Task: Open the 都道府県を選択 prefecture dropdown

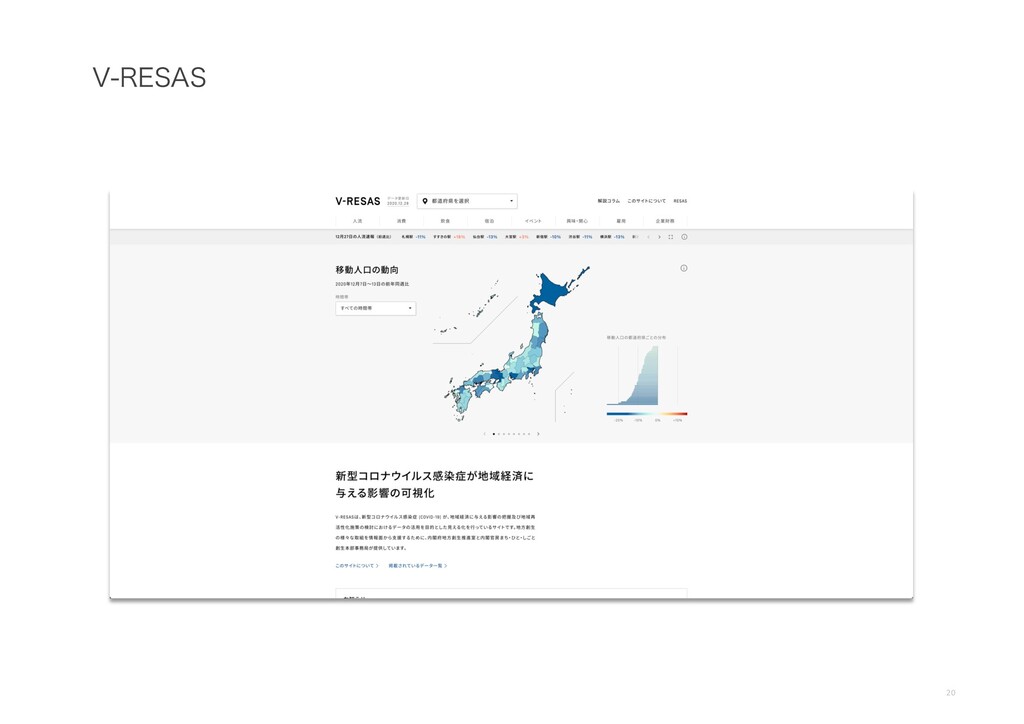Action: point(467,201)
